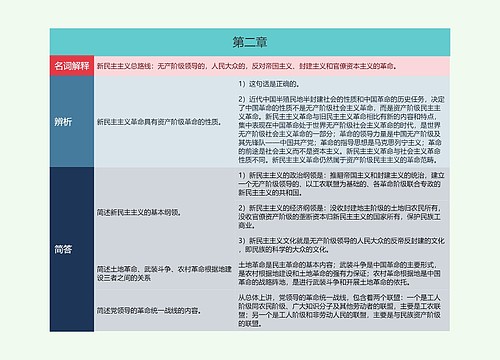Select the 名词解释 category cell

tap(72, 66)
